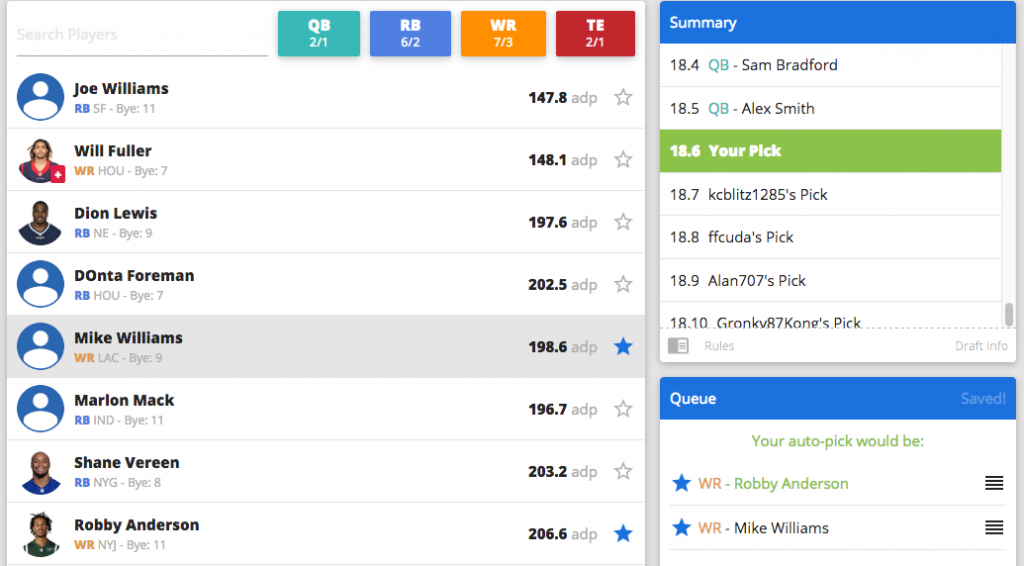Click Marlon Mack's star icon

tap(623, 408)
